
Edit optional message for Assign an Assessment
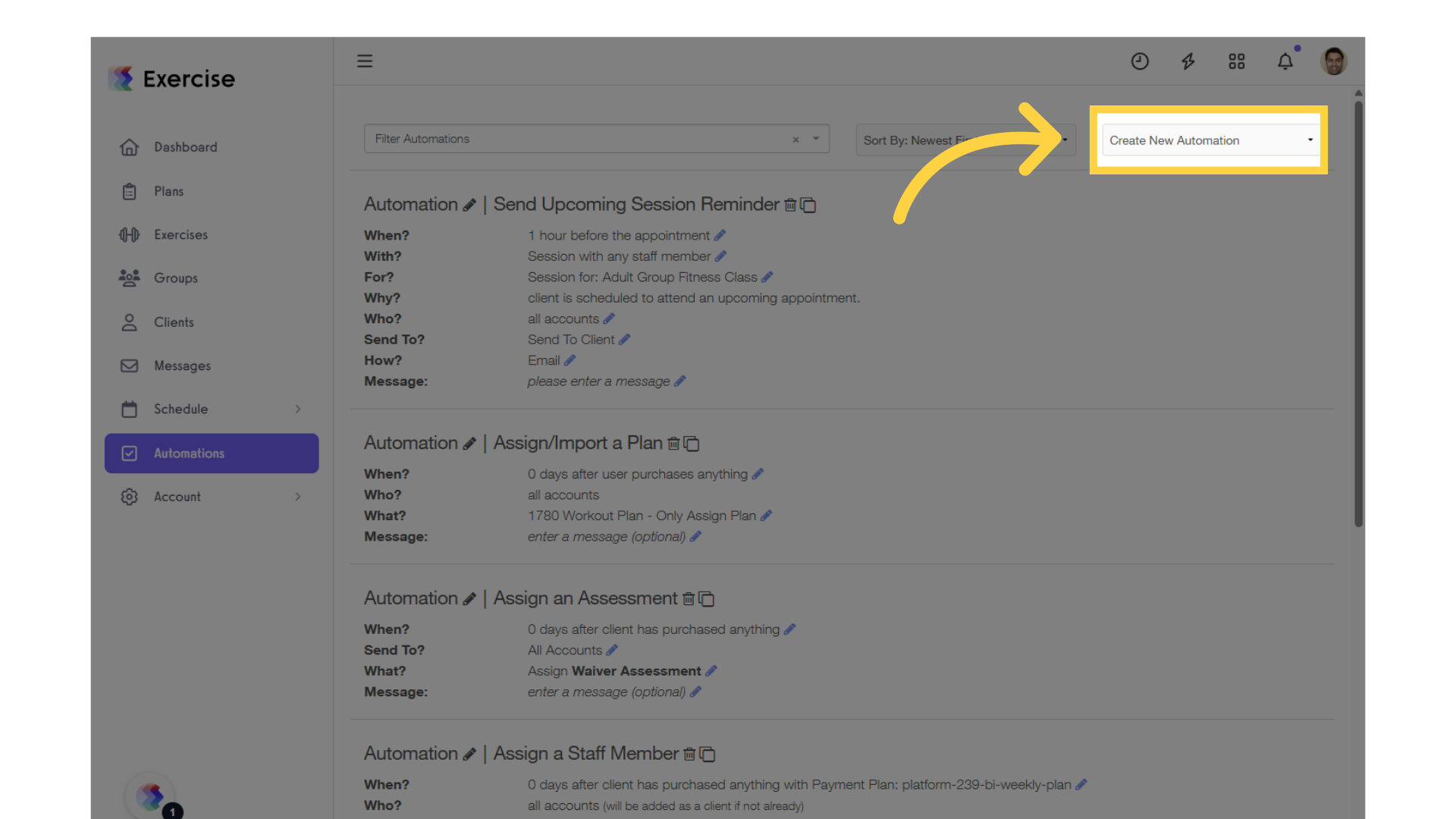coord(696,692)
